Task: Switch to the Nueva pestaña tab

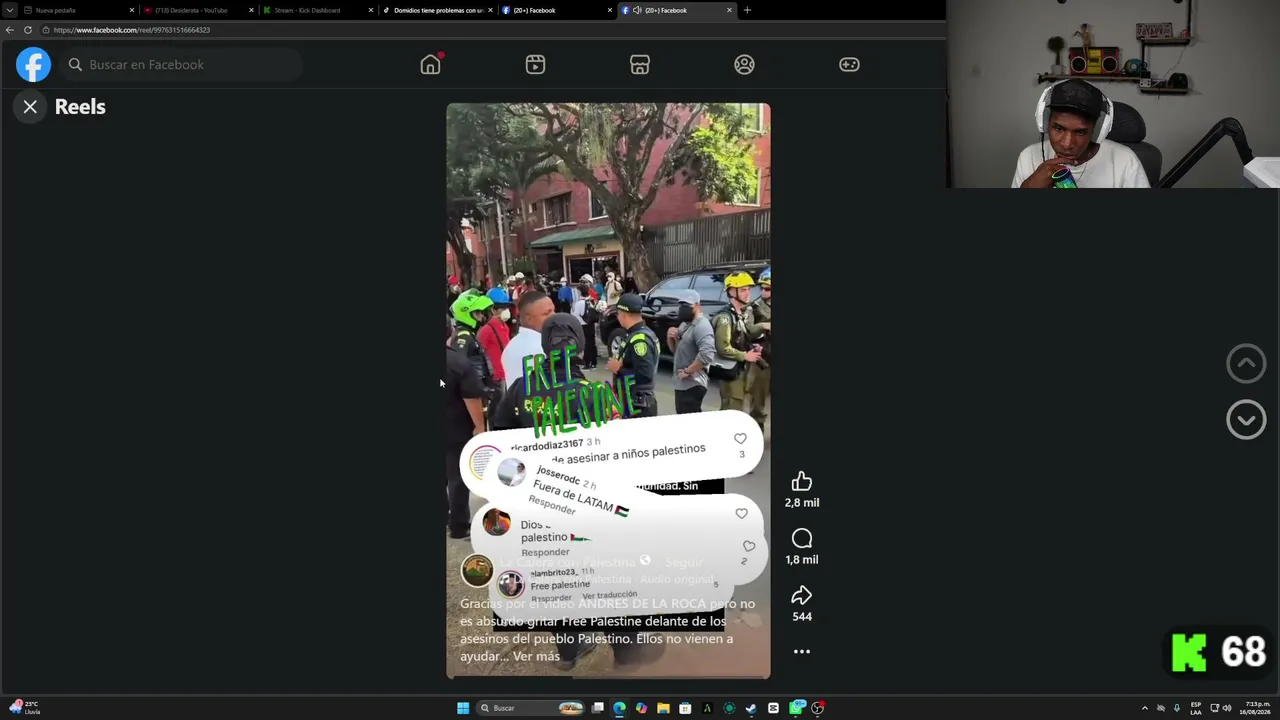Action: pyautogui.click(x=78, y=10)
